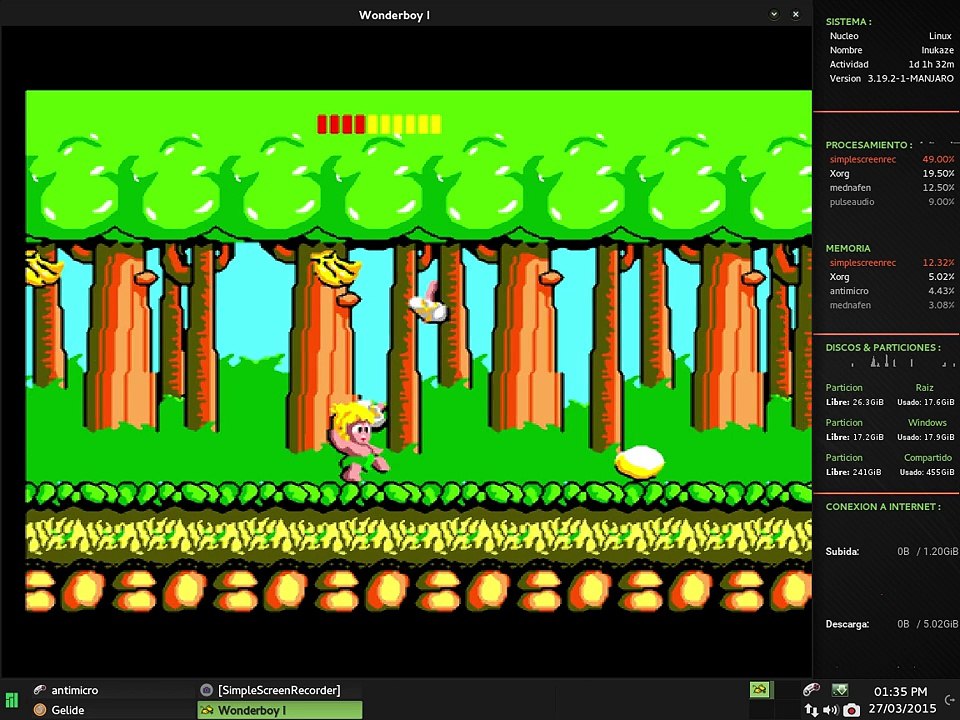This screenshot has width=960, height=720.
Task: Click the Version 3.19.2-1-MANJARO row
Action: 891,78
